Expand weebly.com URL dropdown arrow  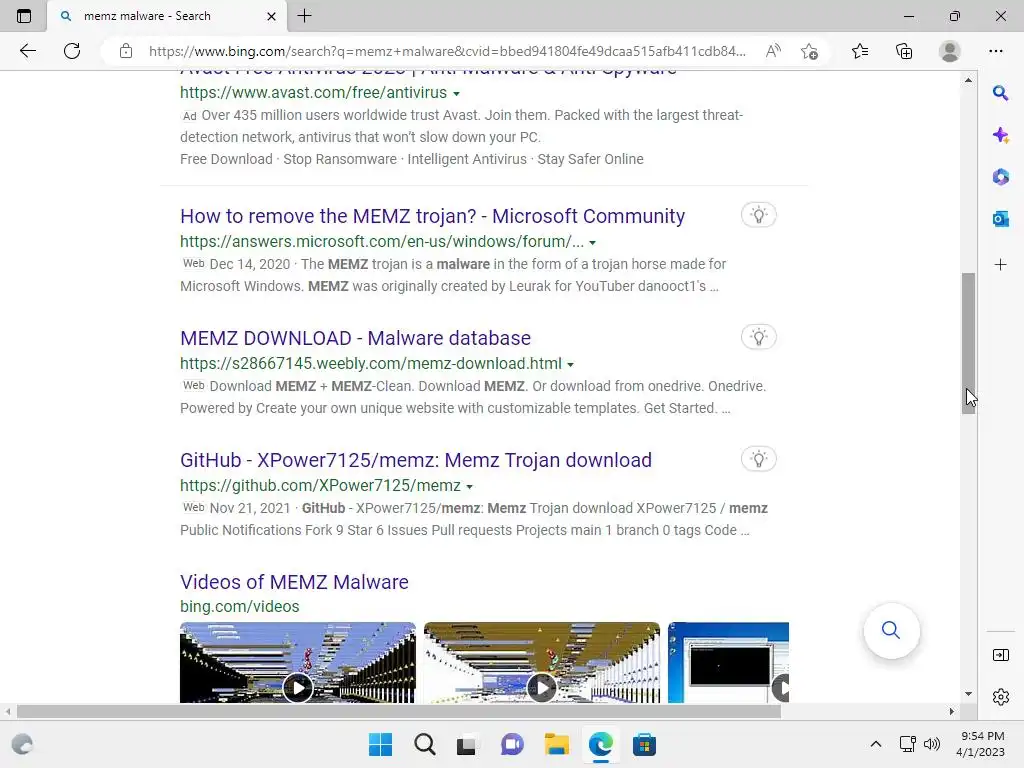(570, 365)
